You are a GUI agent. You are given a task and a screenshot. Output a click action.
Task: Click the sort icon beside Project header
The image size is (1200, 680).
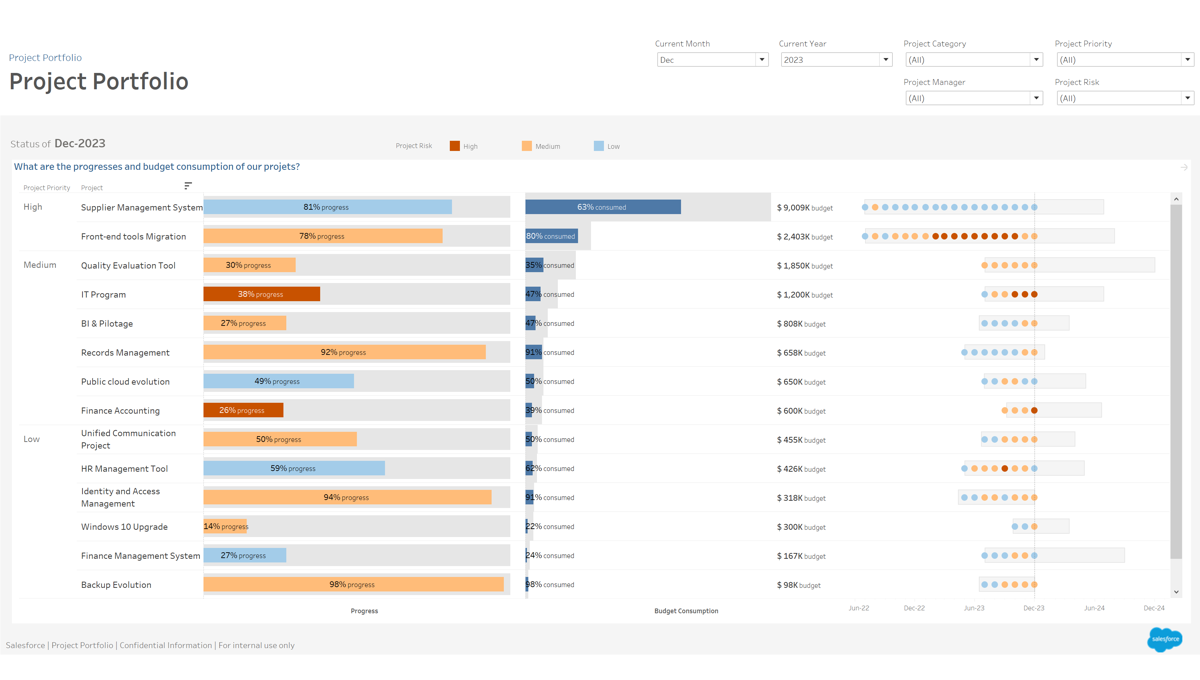pyautogui.click(x=188, y=186)
